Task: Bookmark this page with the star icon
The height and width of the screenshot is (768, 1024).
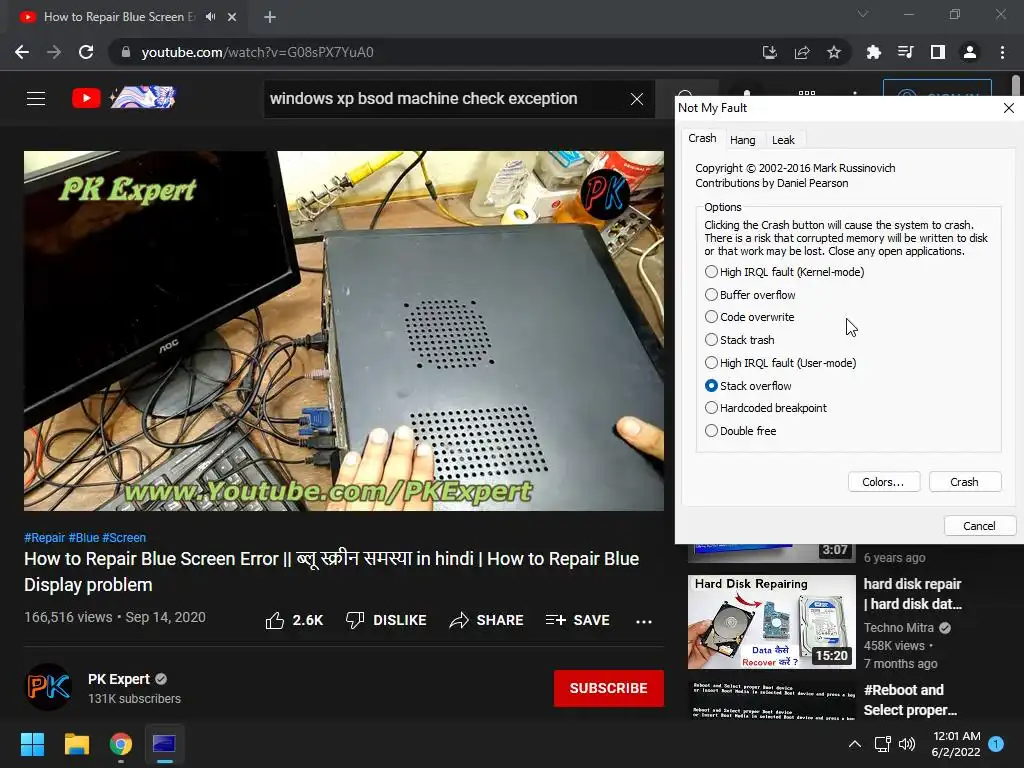Action: (x=834, y=52)
